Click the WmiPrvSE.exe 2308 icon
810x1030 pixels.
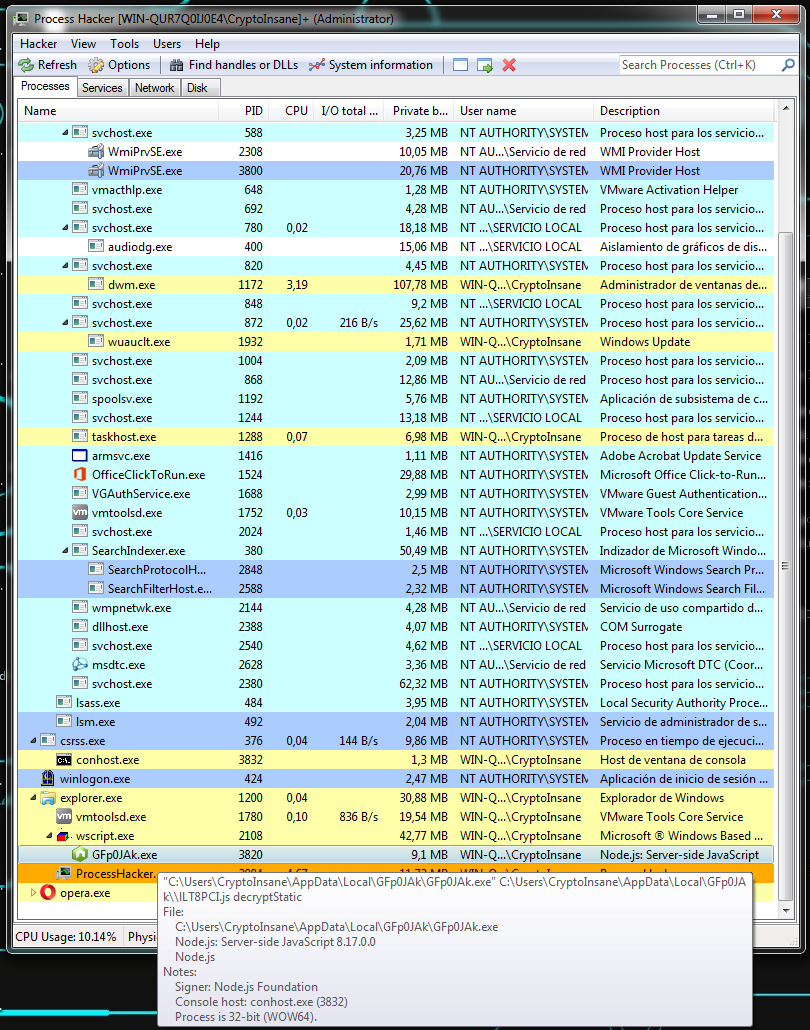[96, 151]
